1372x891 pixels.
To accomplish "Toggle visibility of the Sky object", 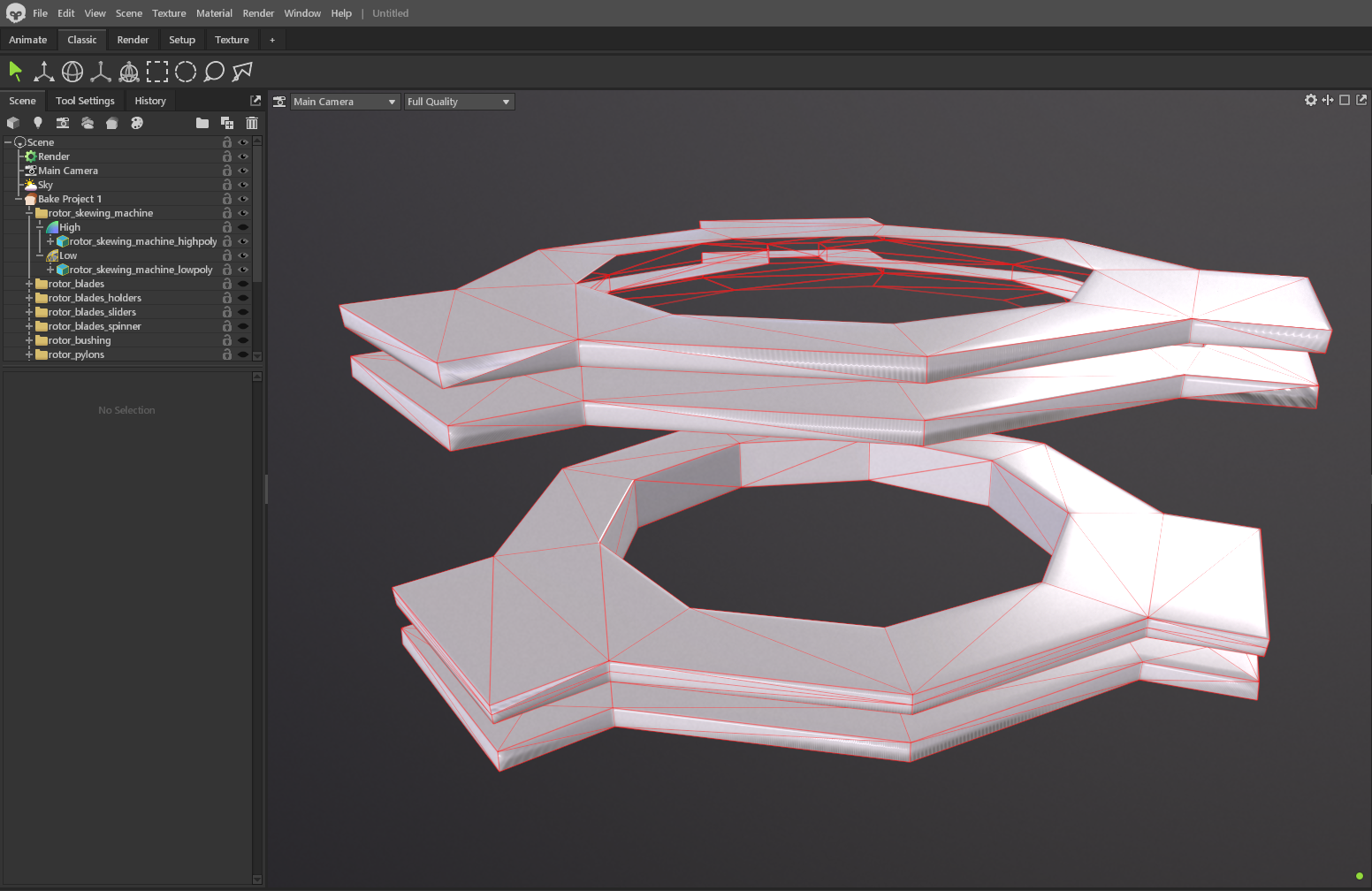I will pos(243,185).
